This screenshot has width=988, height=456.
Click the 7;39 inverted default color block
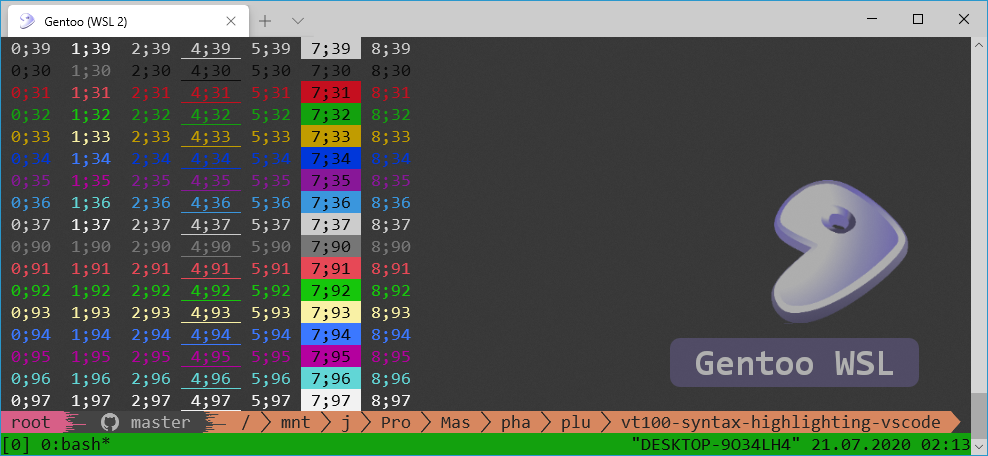pyautogui.click(x=331, y=48)
